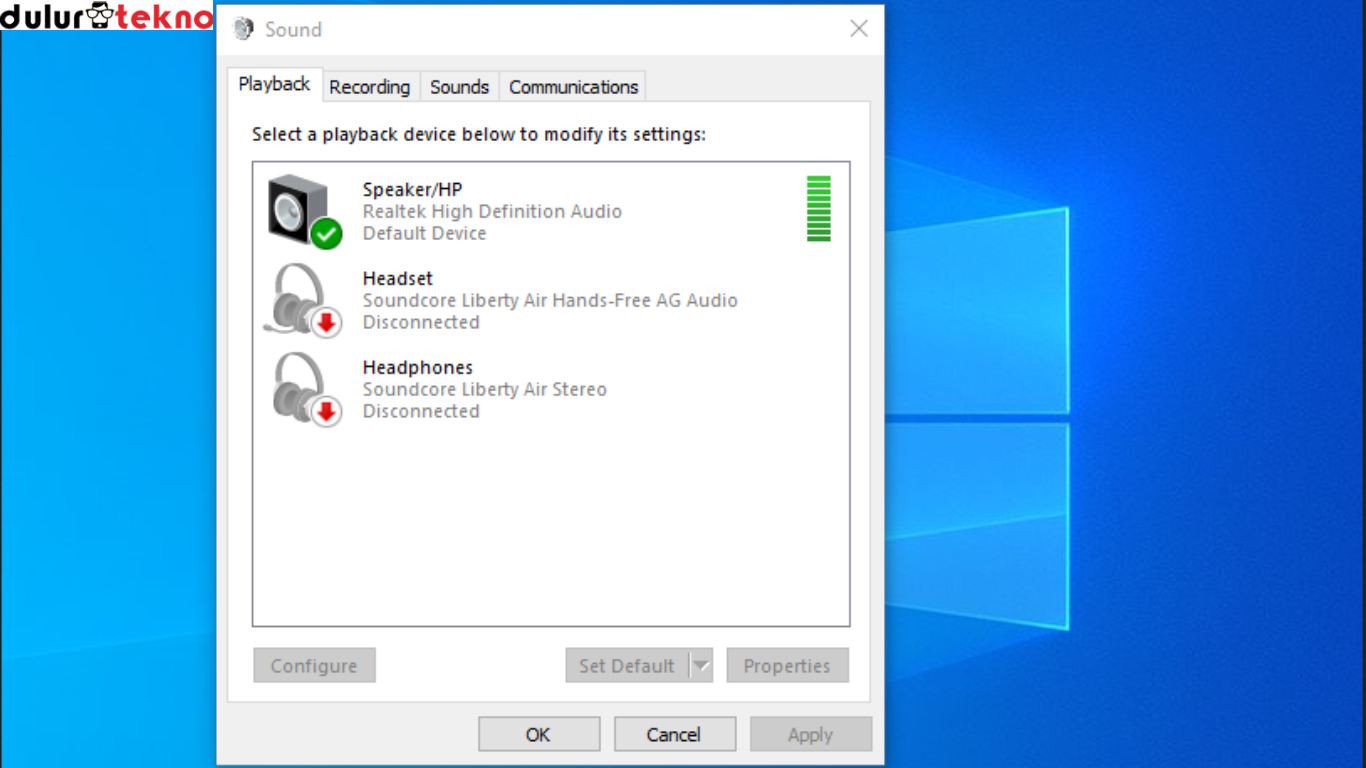Image resolution: width=1366 pixels, height=768 pixels.
Task: Click the Headphones device icon
Action: click(305, 389)
